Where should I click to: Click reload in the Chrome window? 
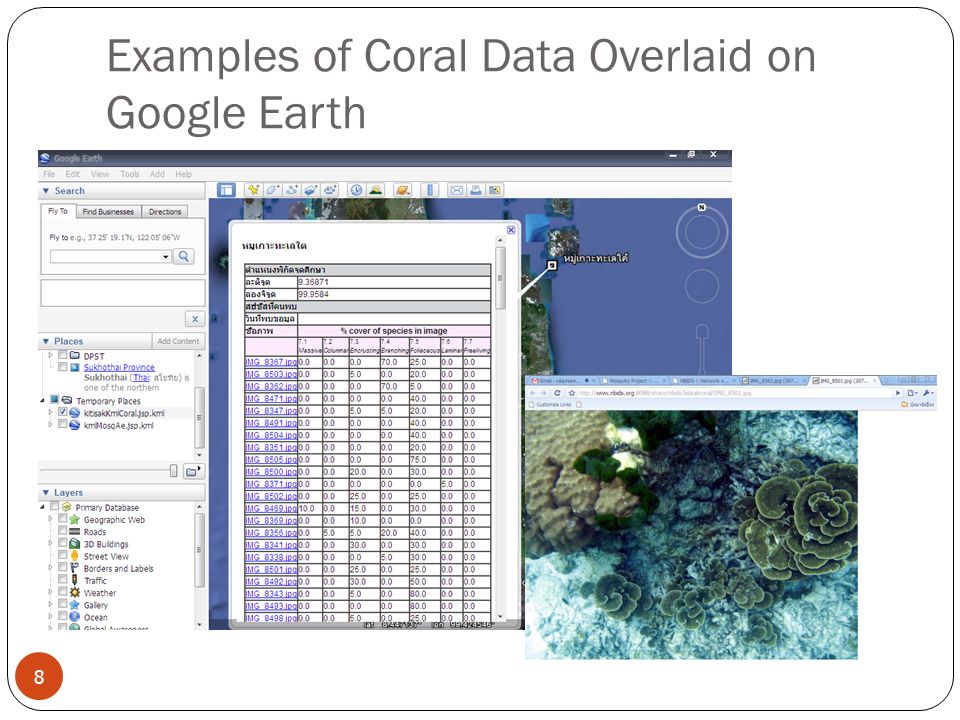pyautogui.click(x=557, y=393)
